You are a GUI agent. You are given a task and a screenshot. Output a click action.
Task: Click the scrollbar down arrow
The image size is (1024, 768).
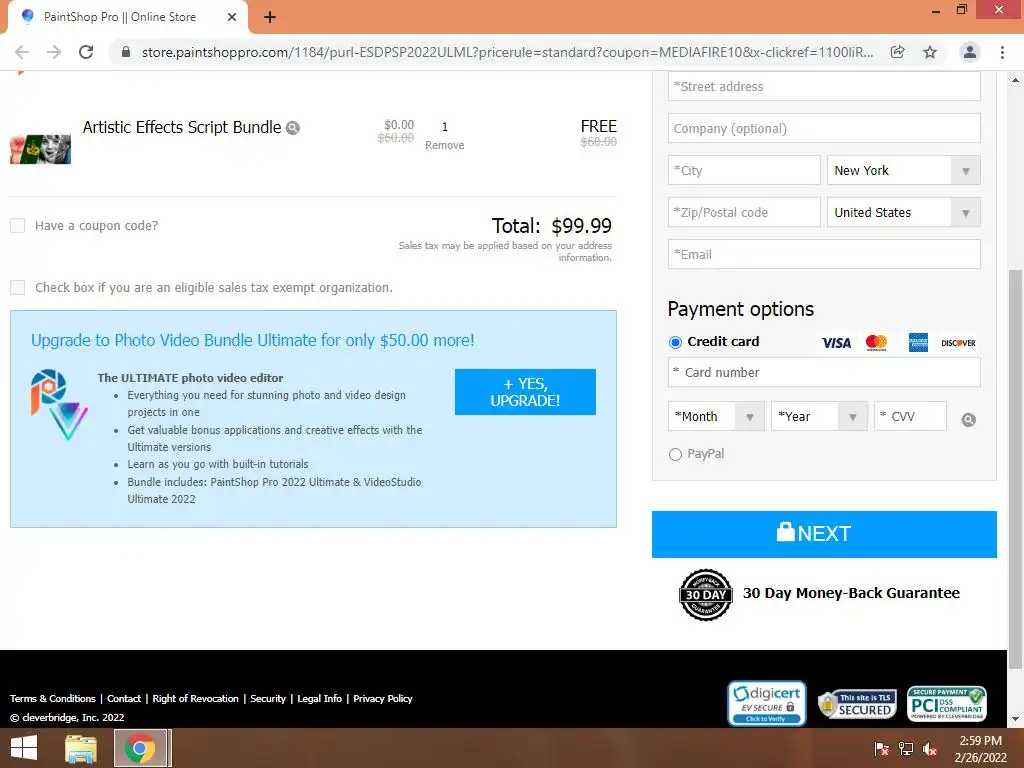pyautogui.click(x=1015, y=719)
